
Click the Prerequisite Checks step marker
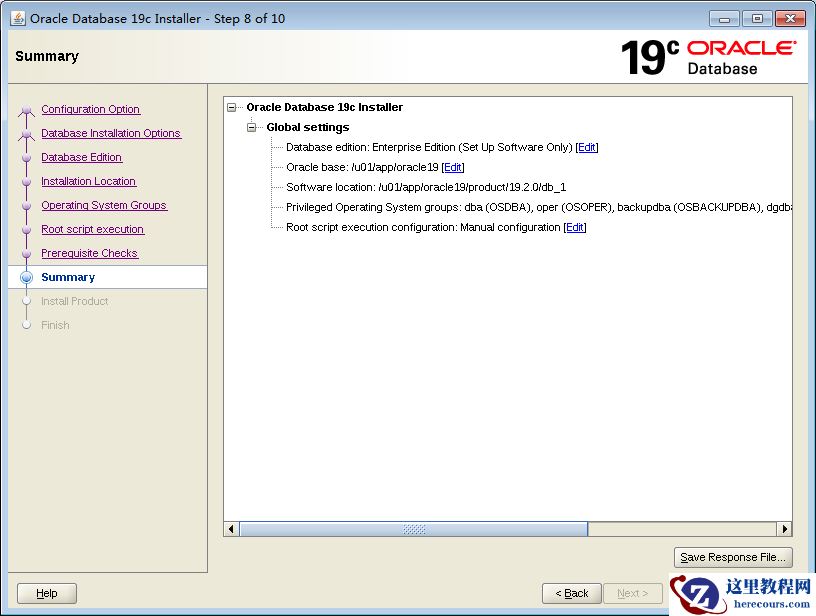(27, 253)
